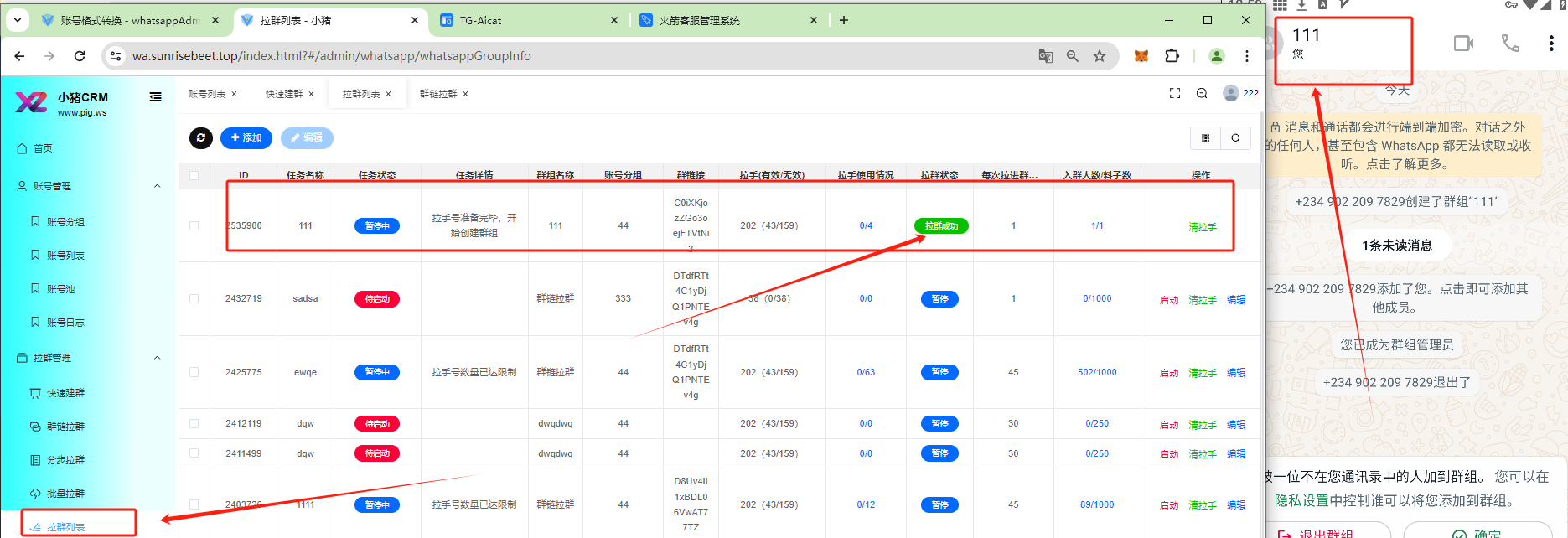Check the first row with 拉群成功 status
This screenshot has width=1568, height=538.
194,225
